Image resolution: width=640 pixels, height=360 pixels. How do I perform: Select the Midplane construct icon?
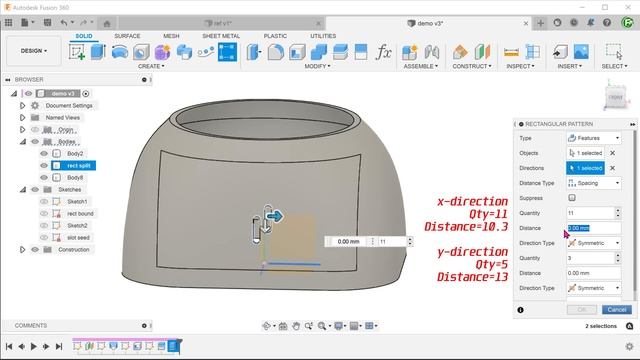click(482, 52)
